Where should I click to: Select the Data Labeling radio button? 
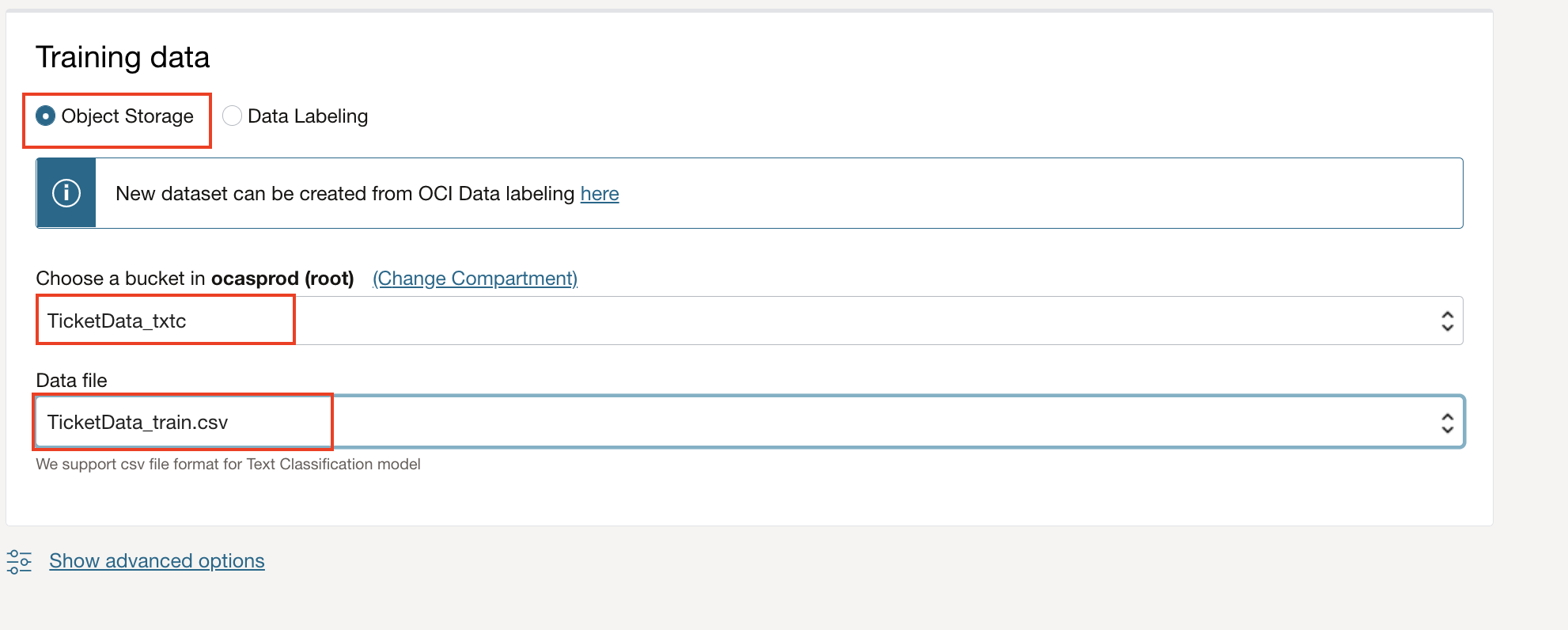tap(232, 116)
